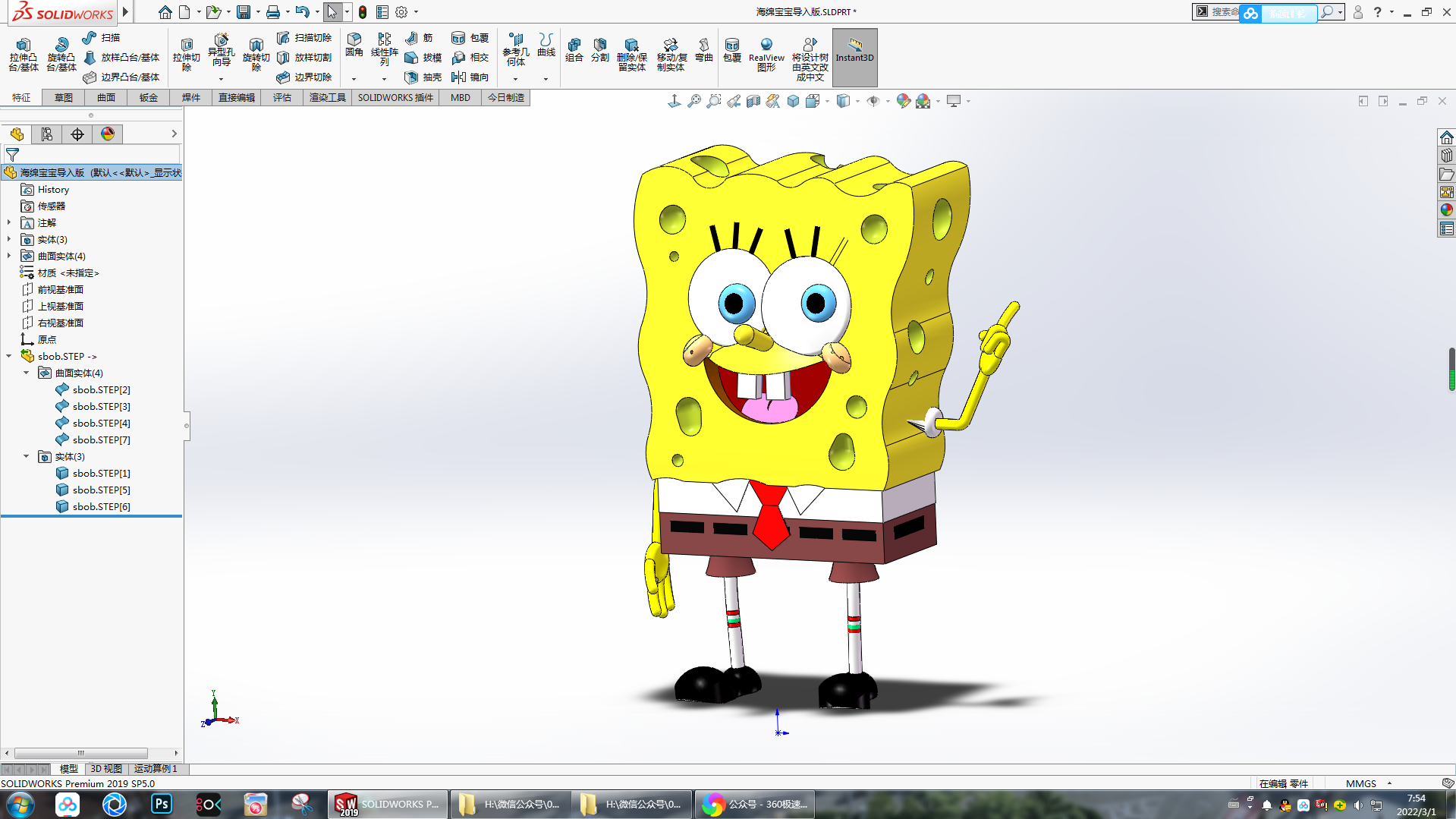Image resolution: width=1456 pixels, height=819 pixels.
Task: Switch to the MBD tab
Action: click(461, 97)
